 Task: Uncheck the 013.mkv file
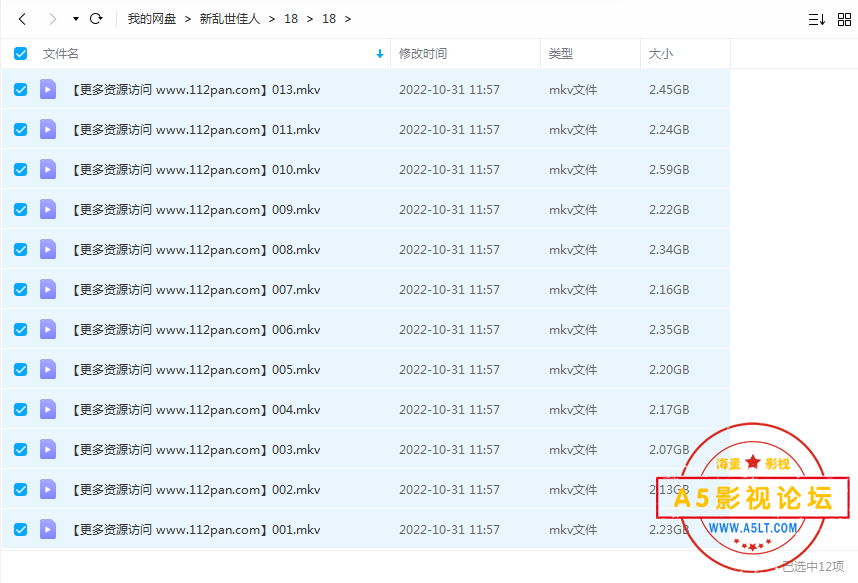(21, 89)
